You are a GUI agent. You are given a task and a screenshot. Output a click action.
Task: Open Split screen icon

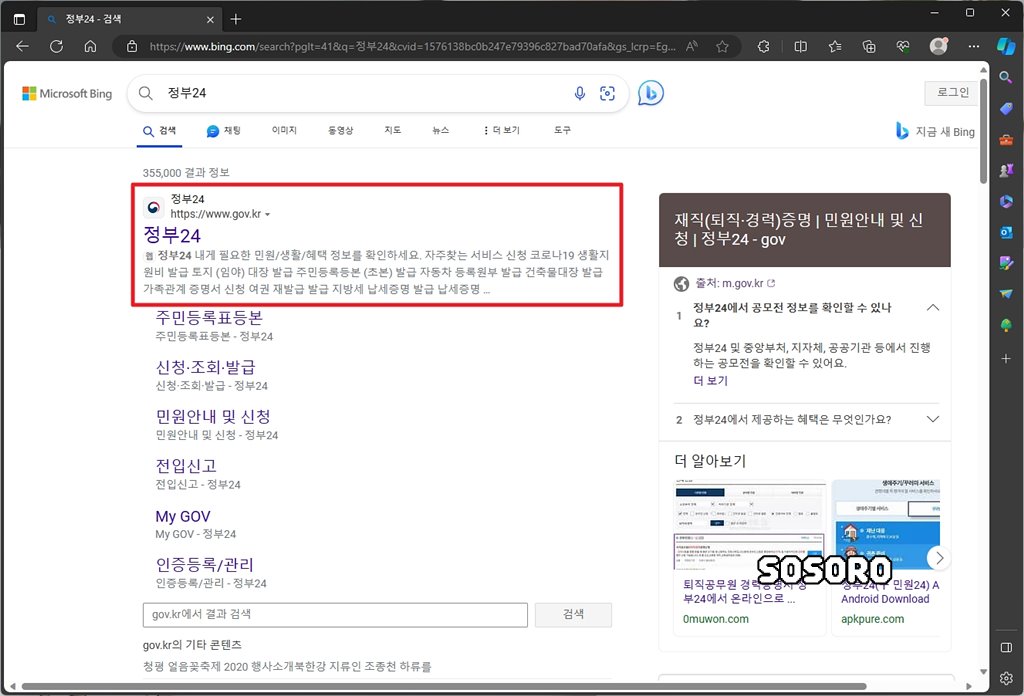point(800,46)
